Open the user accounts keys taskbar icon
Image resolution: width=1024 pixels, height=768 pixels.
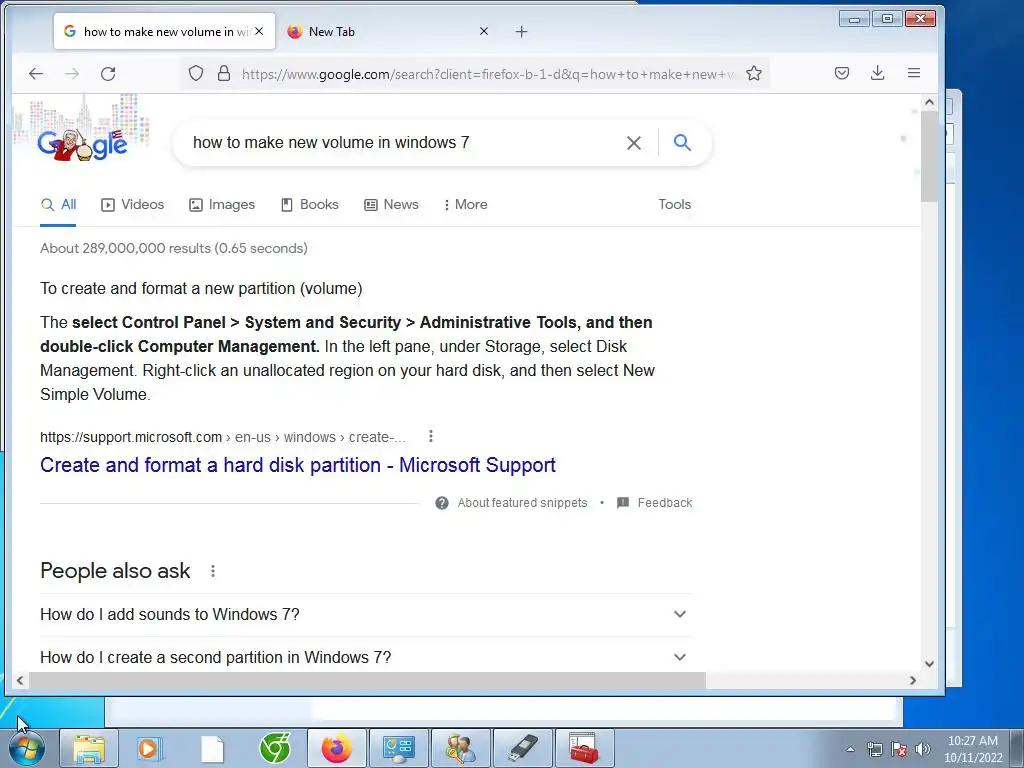[x=460, y=748]
